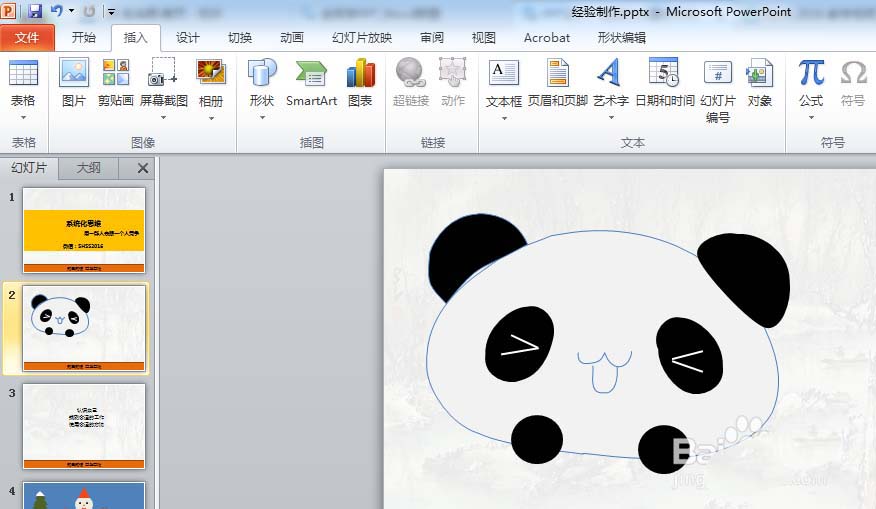The width and height of the screenshot is (876, 509).
Task: Select the 插入 insert tab
Action: pyautogui.click(x=135, y=37)
